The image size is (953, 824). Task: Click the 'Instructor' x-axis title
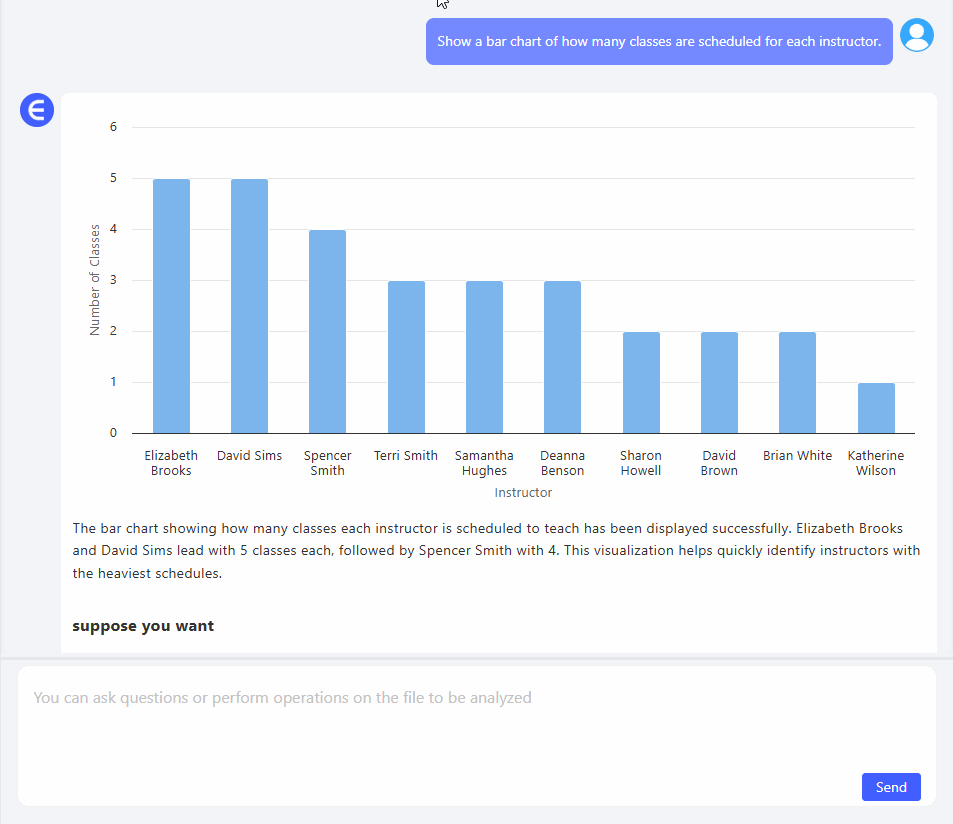click(x=523, y=492)
